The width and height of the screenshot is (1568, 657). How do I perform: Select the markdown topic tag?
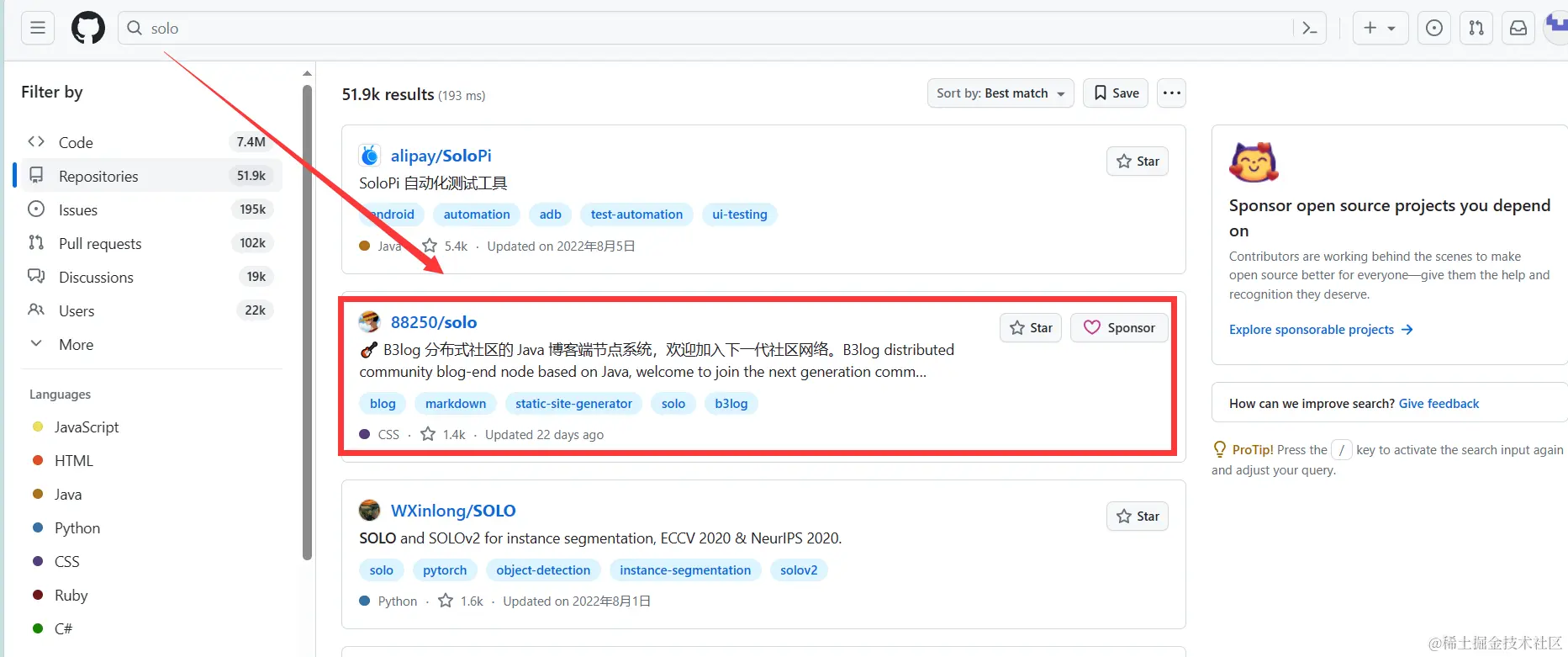(x=456, y=404)
